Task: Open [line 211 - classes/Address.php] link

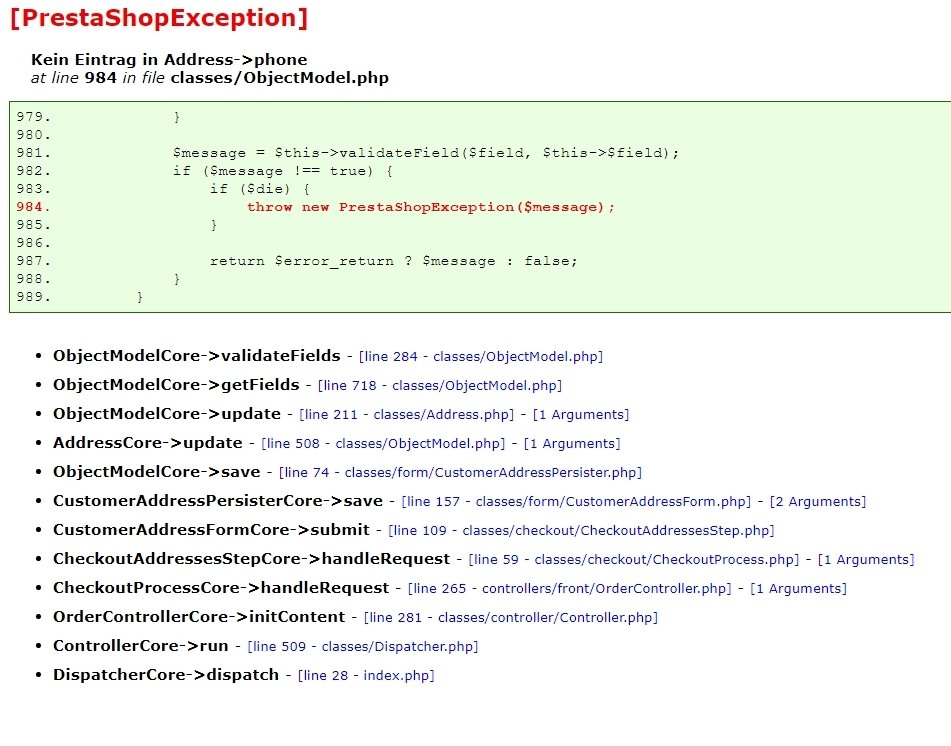Action: click(406, 415)
